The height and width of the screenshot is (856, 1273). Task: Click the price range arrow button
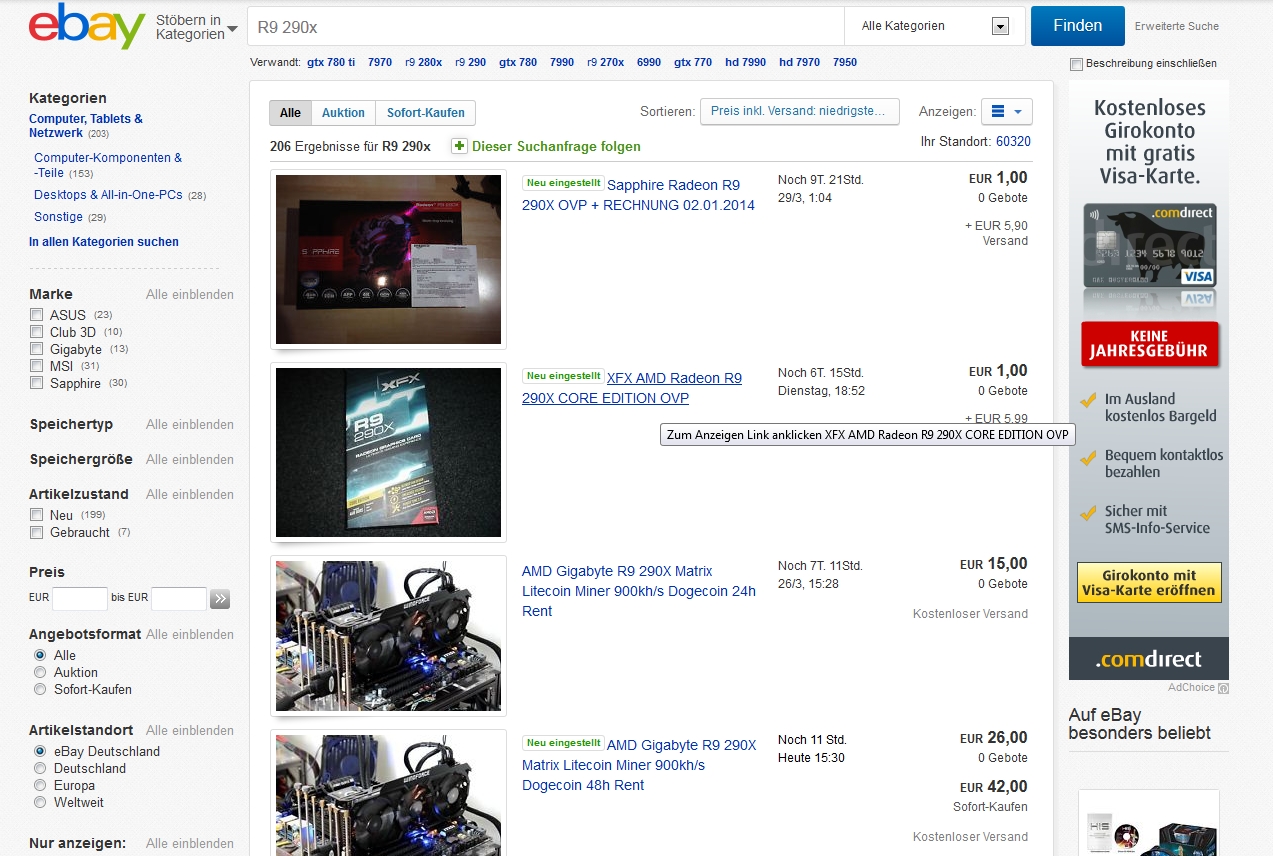pos(220,599)
